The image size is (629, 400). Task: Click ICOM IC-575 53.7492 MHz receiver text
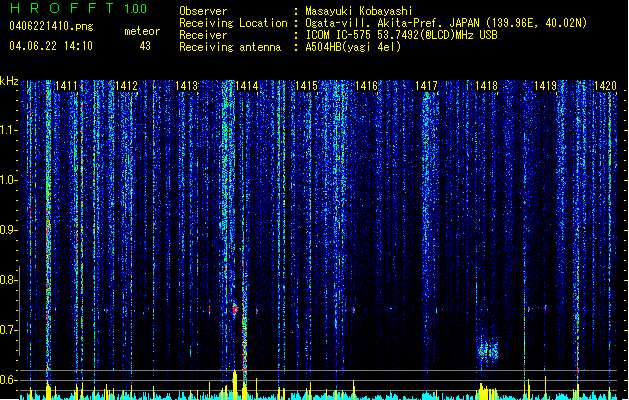tap(401, 35)
